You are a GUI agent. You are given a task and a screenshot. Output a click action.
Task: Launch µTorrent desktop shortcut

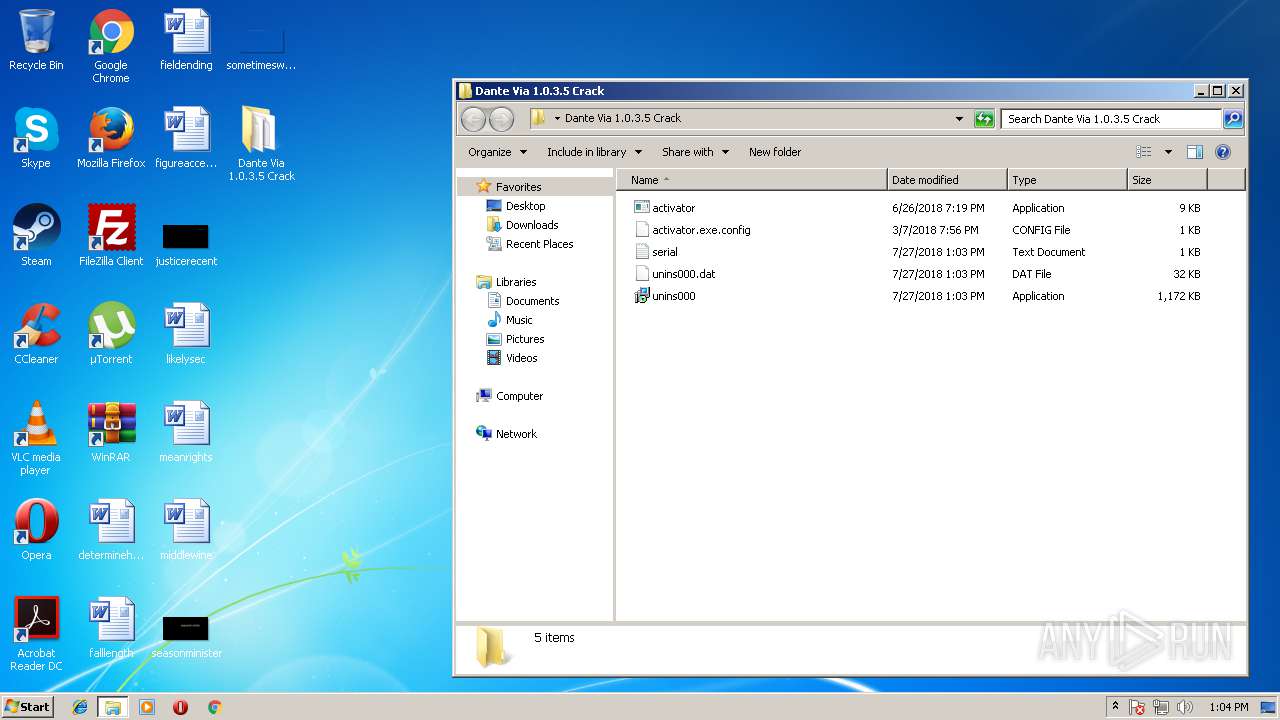click(111, 334)
